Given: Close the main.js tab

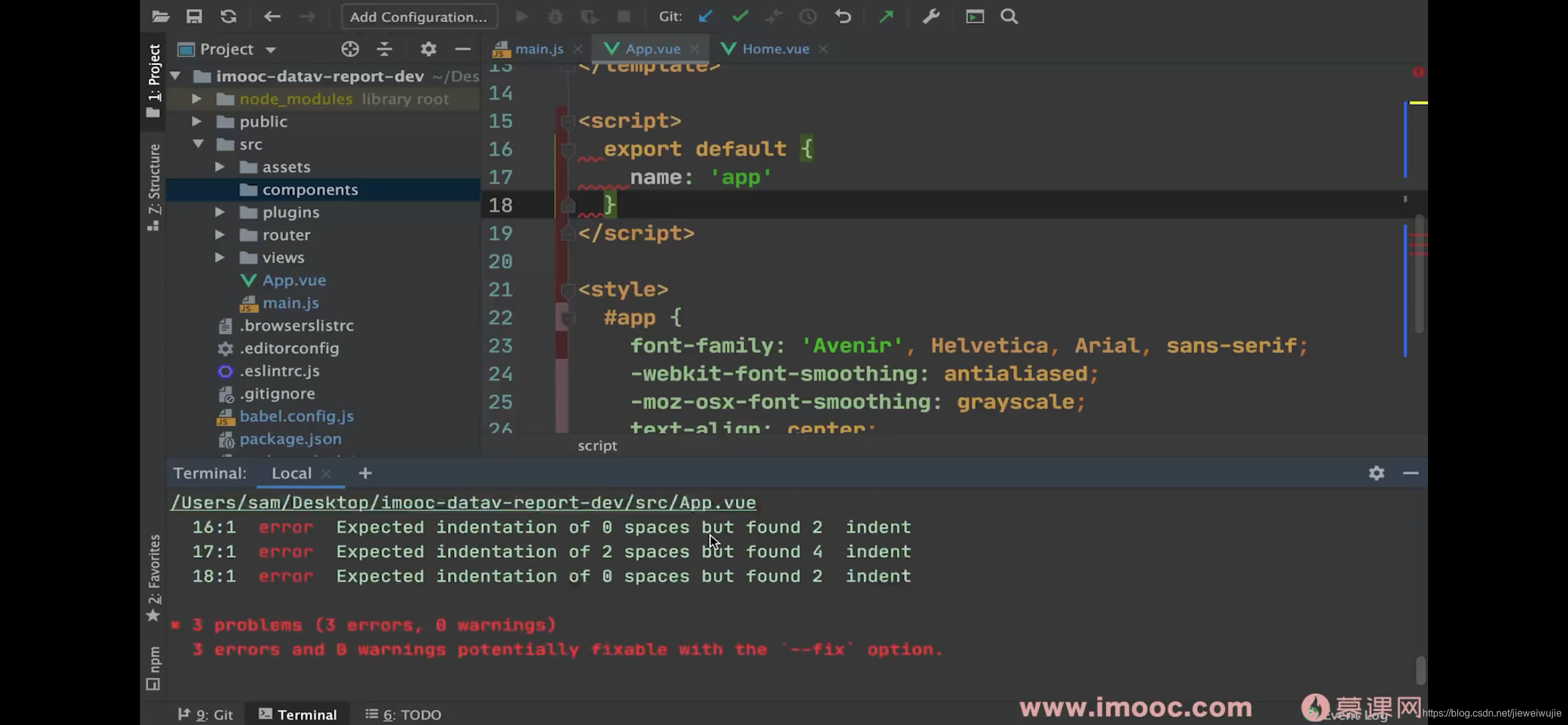Looking at the screenshot, I should pos(578,49).
